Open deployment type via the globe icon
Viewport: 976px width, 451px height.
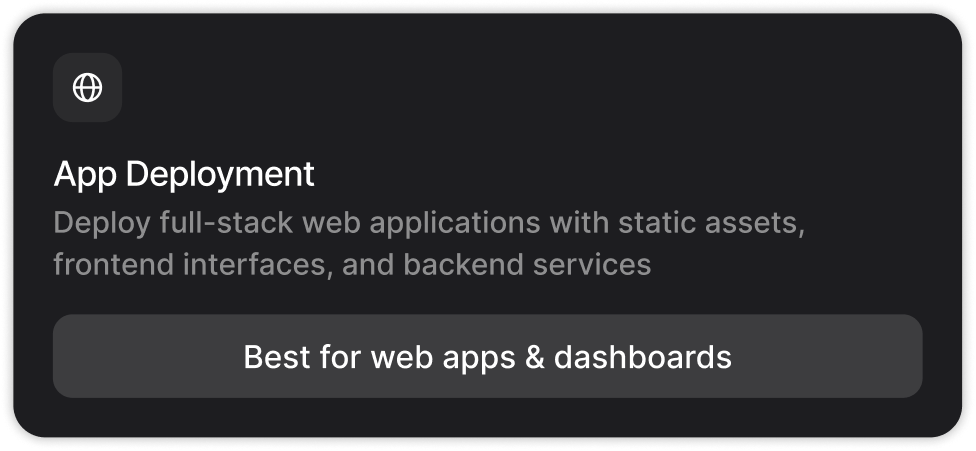[88, 88]
